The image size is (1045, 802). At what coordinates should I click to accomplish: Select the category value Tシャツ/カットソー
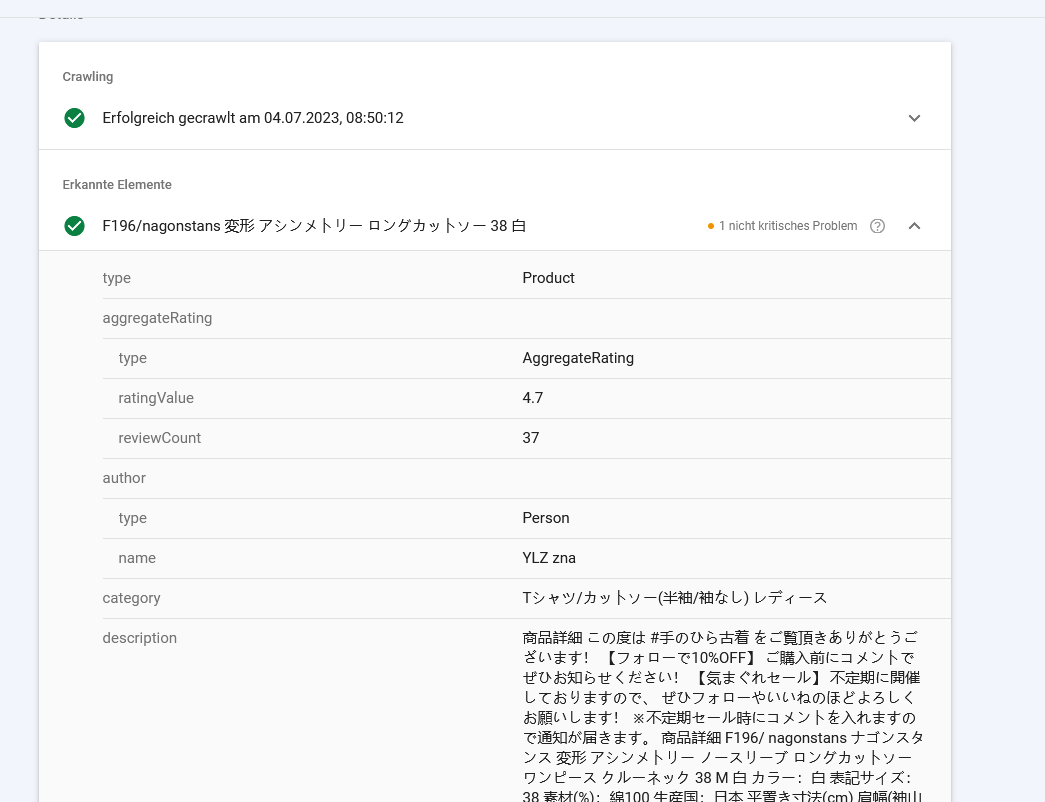point(674,598)
